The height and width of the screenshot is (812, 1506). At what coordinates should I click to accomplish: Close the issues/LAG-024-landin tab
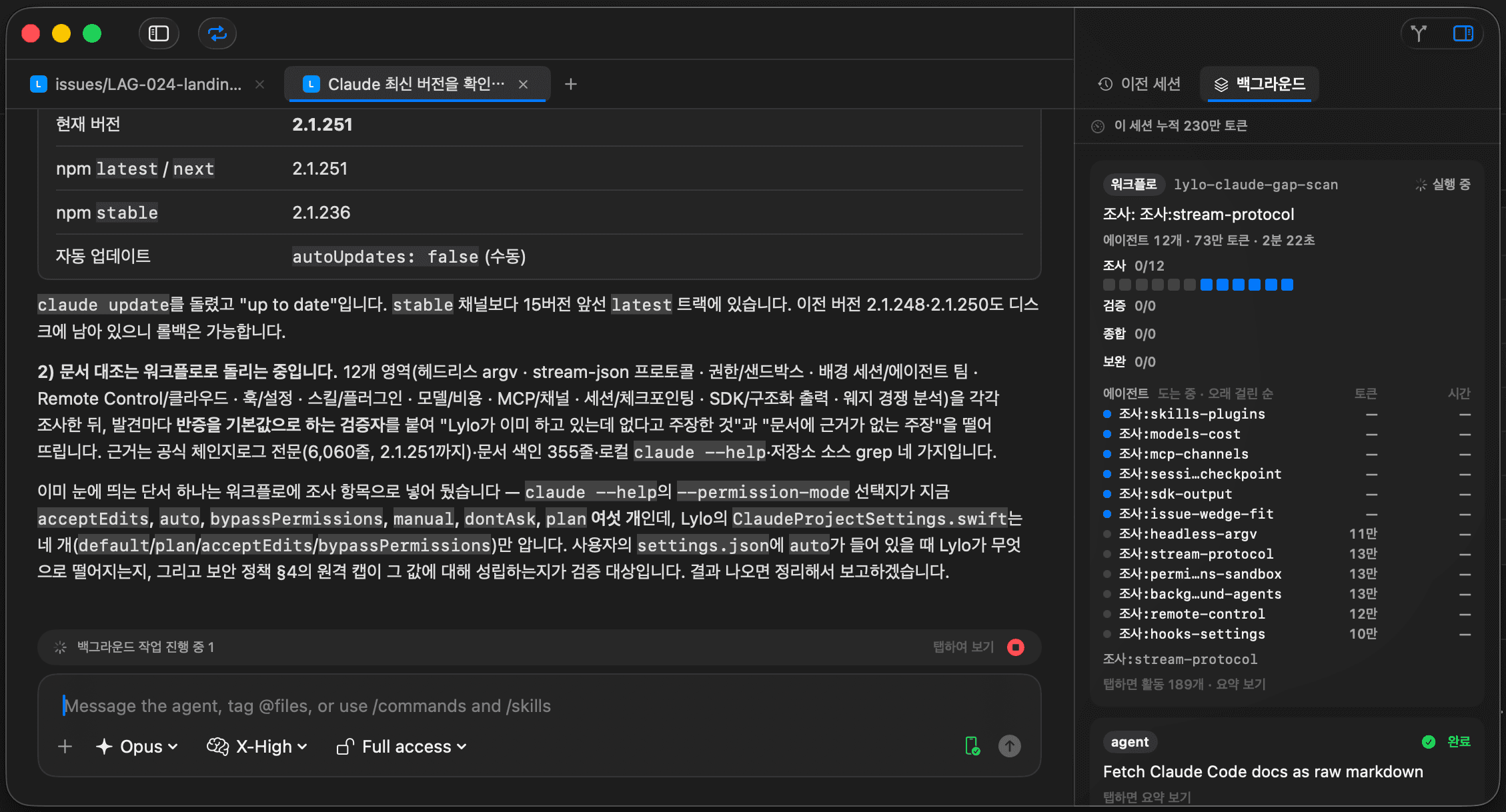(260, 85)
